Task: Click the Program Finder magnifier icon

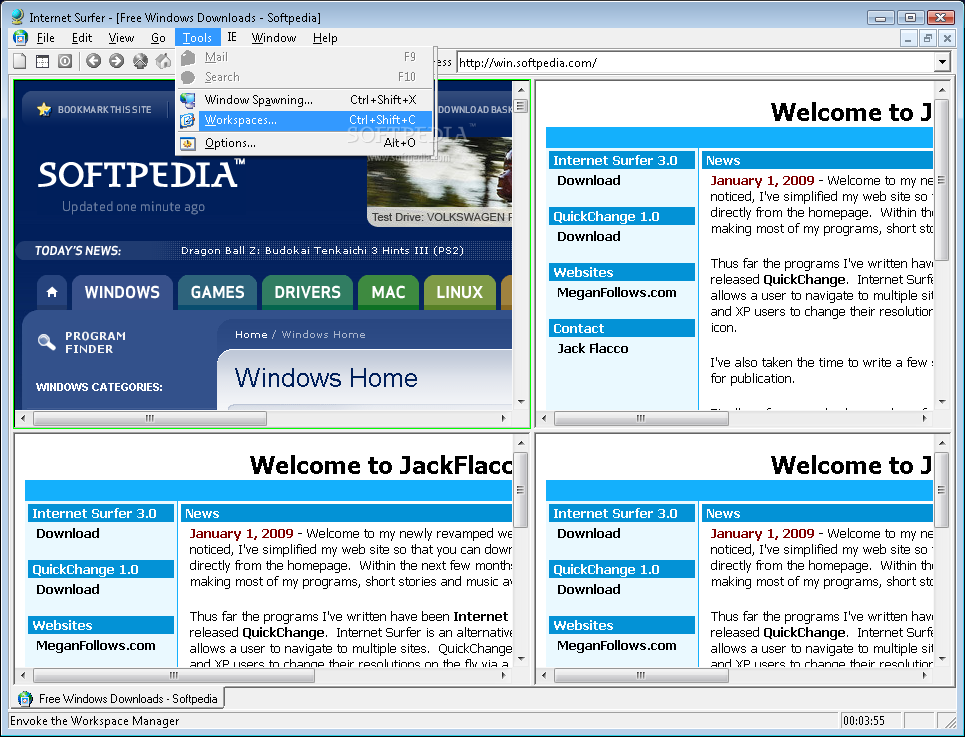Action: pyautogui.click(x=46, y=341)
